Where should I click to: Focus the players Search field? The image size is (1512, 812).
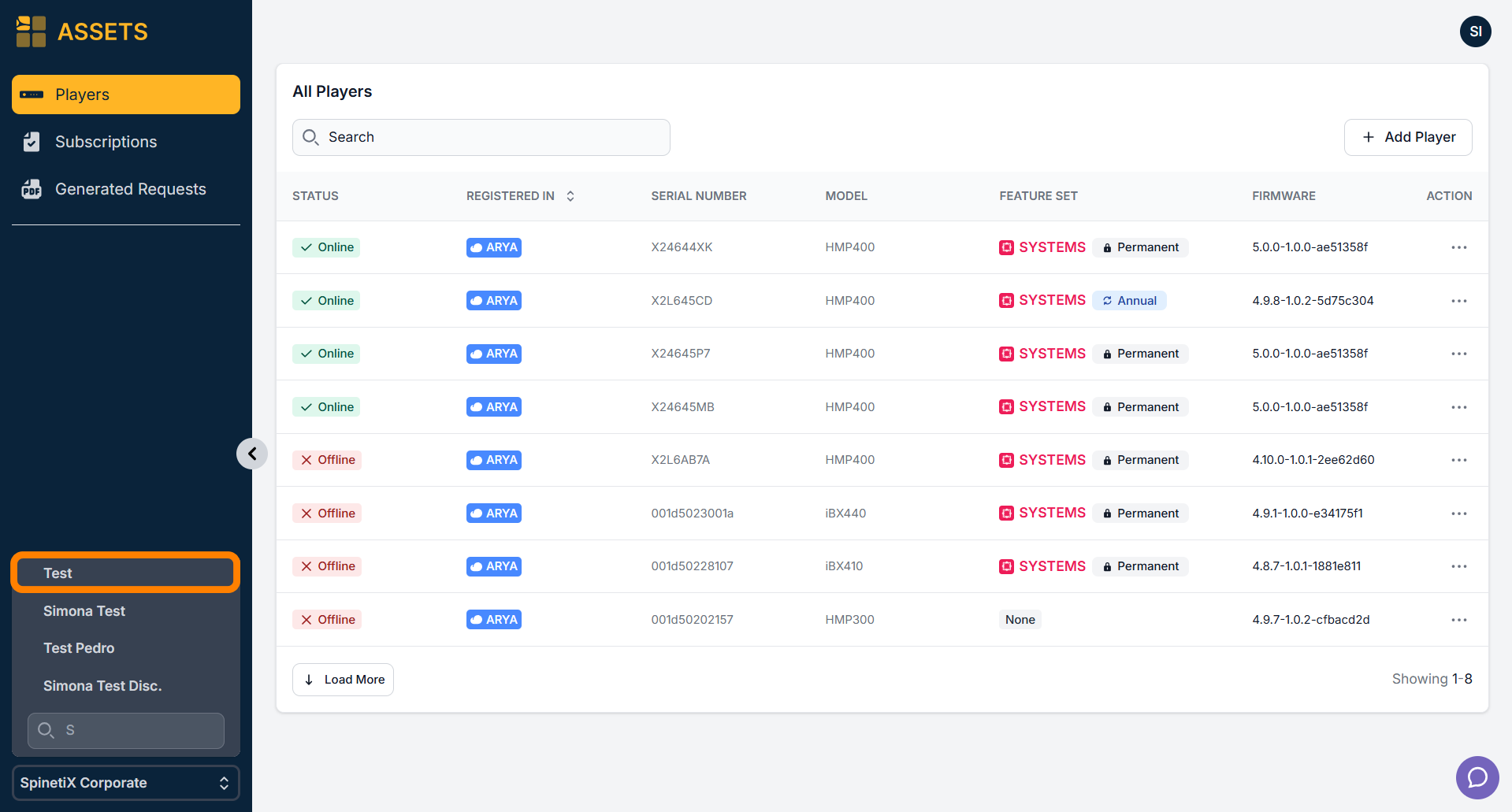coord(481,137)
